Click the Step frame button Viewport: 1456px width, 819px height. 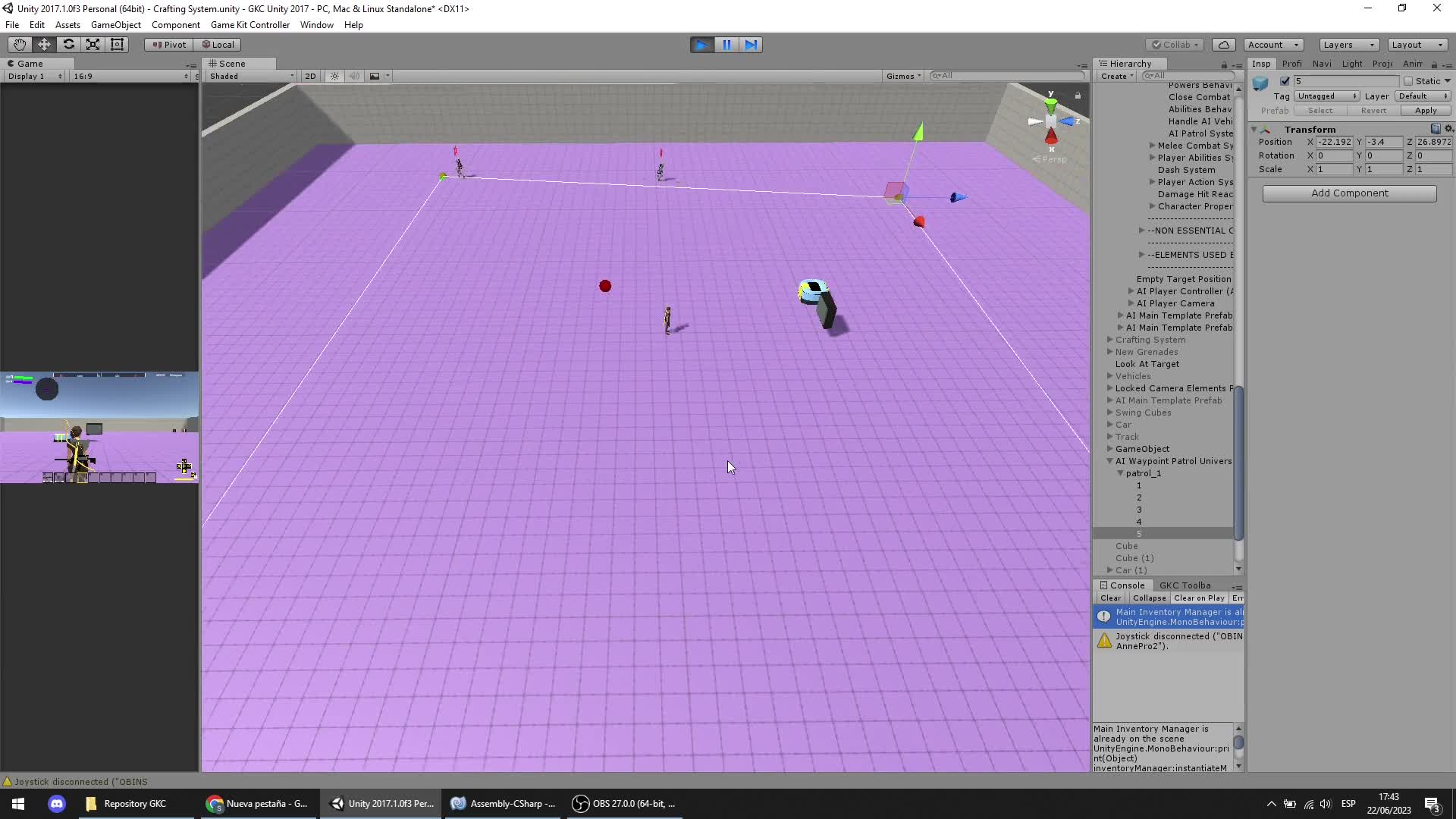(751, 45)
